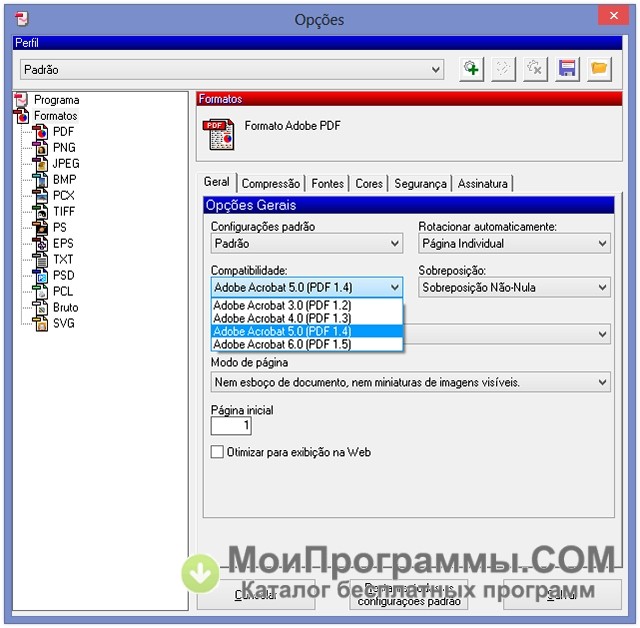Select the TIFF label in the tree
This screenshot has height=628, width=640.
64,211
